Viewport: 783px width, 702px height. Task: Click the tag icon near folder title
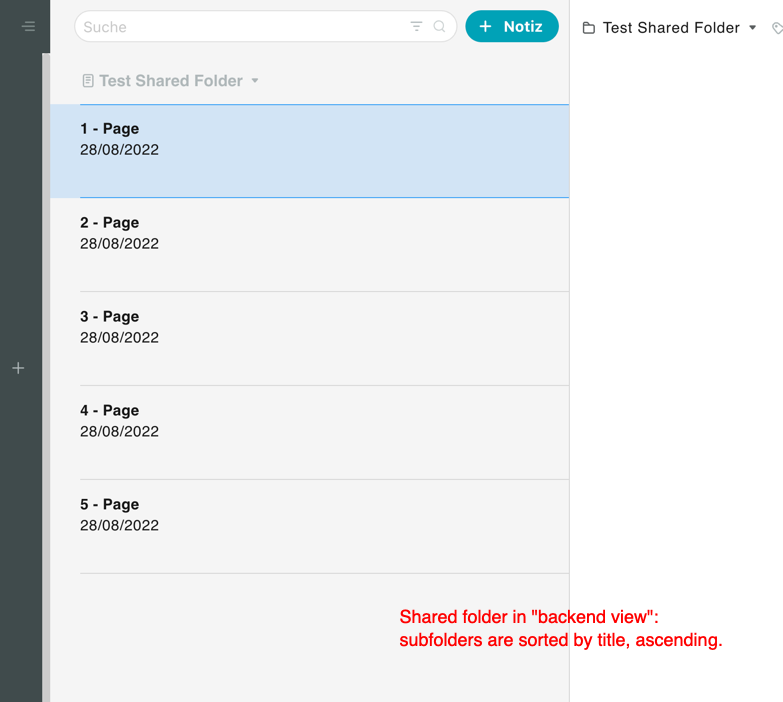777,28
